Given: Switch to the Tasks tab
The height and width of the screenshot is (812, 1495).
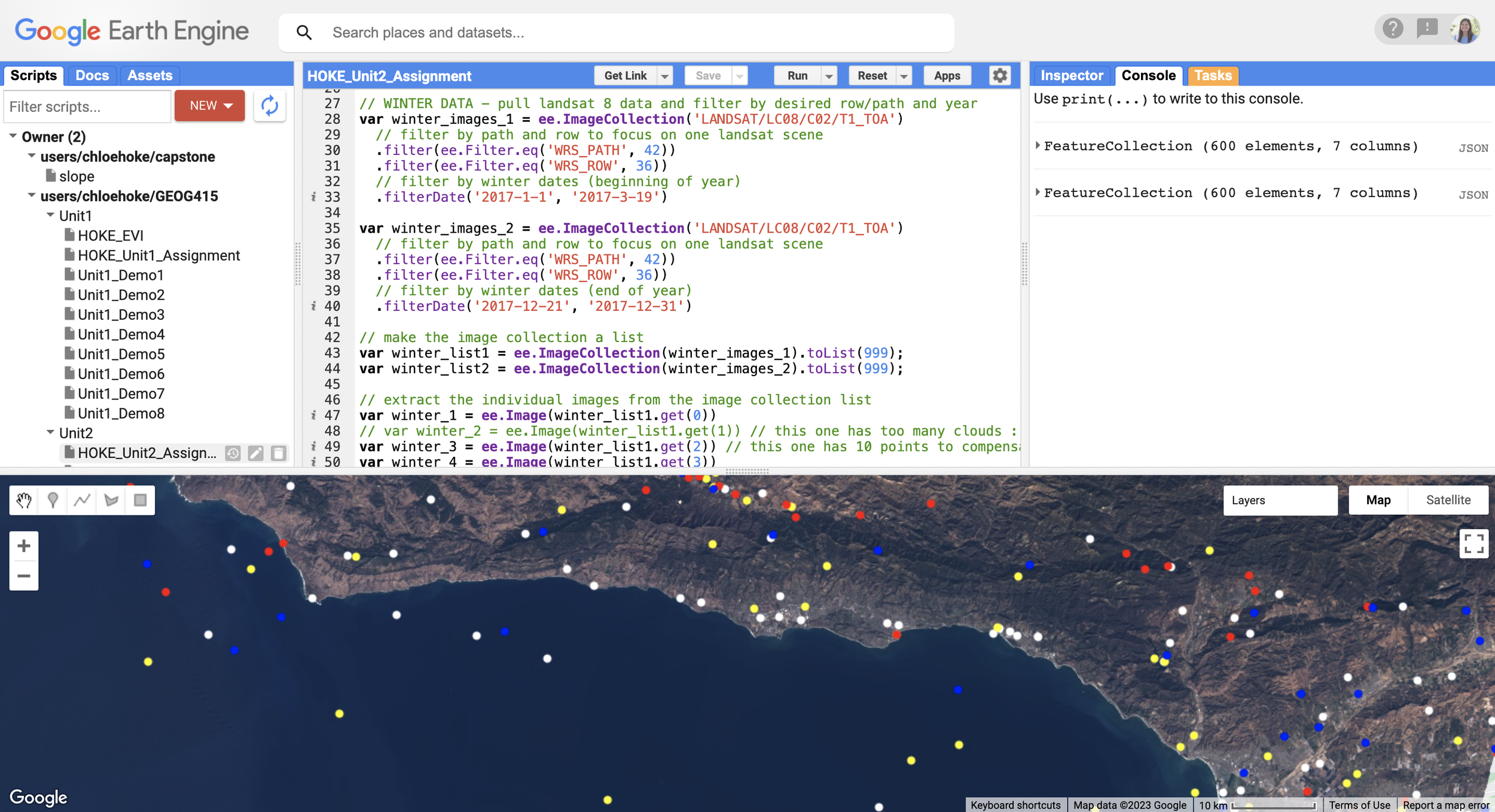Looking at the screenshot, I should (x=1213, y=76).
